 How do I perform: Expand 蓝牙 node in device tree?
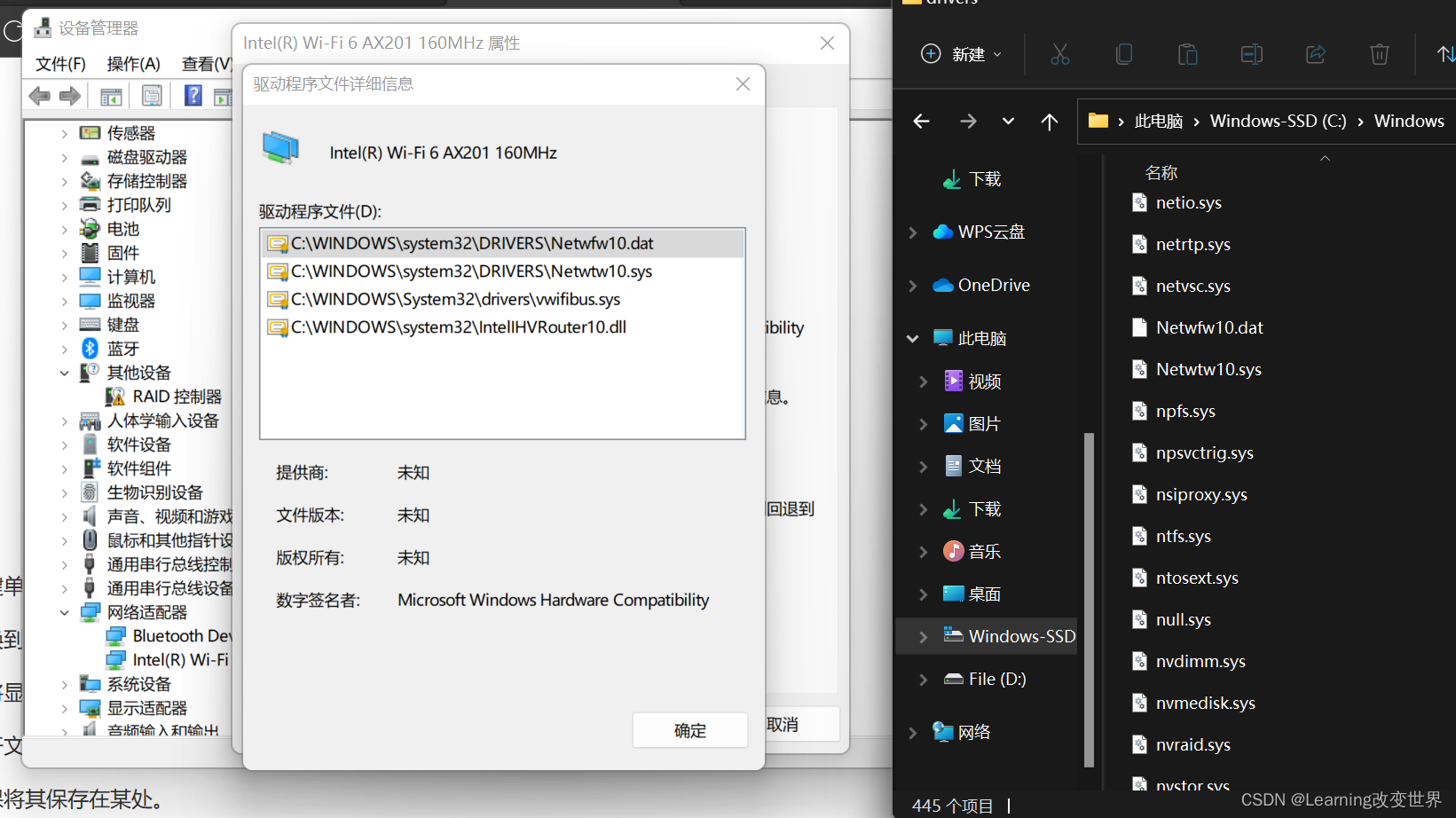coord(64,349)
